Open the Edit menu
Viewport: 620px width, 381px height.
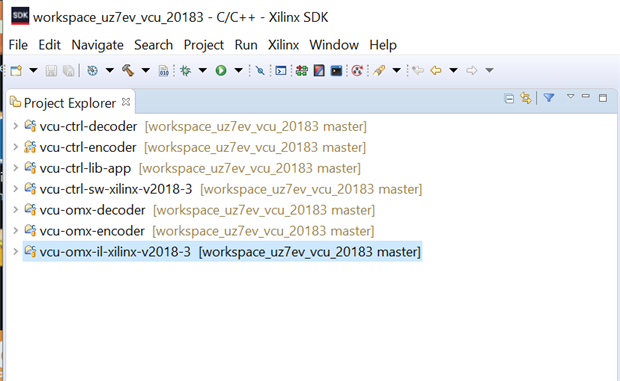click(49, 45)
